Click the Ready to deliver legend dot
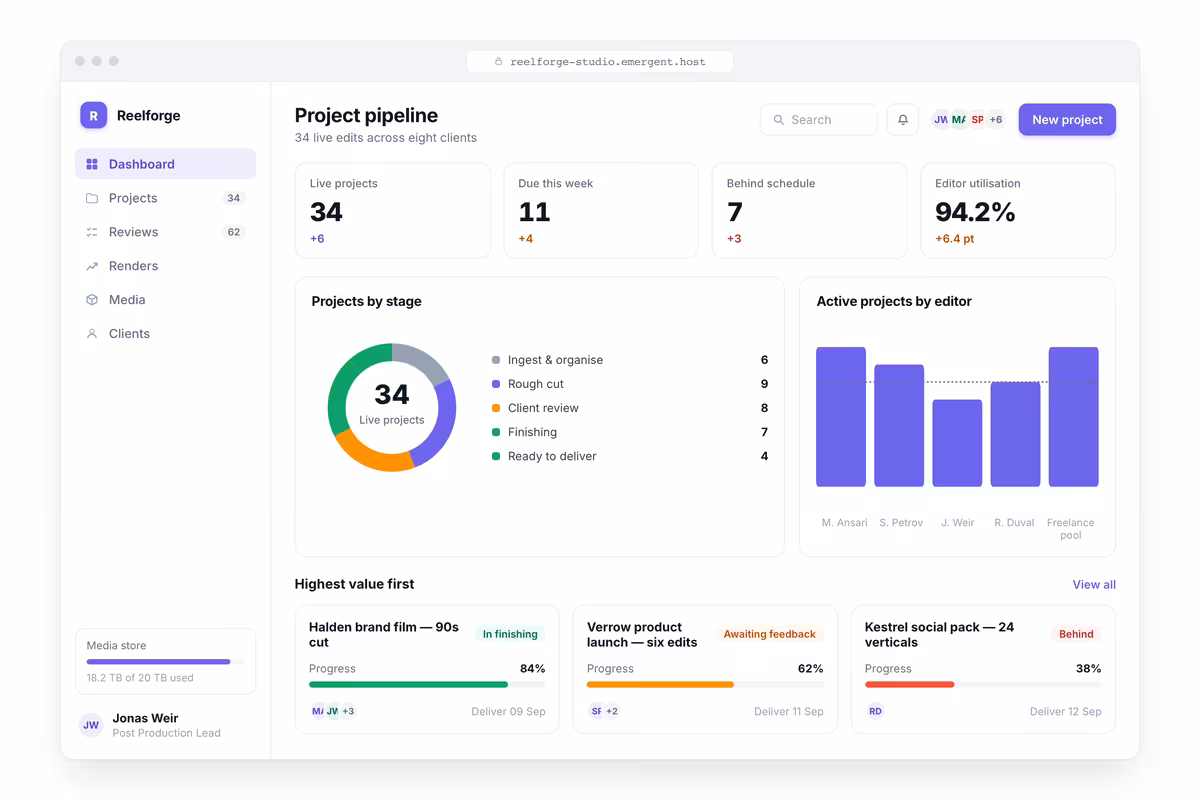The width and height of the screenshot is (1200, 800). [496, 456]
